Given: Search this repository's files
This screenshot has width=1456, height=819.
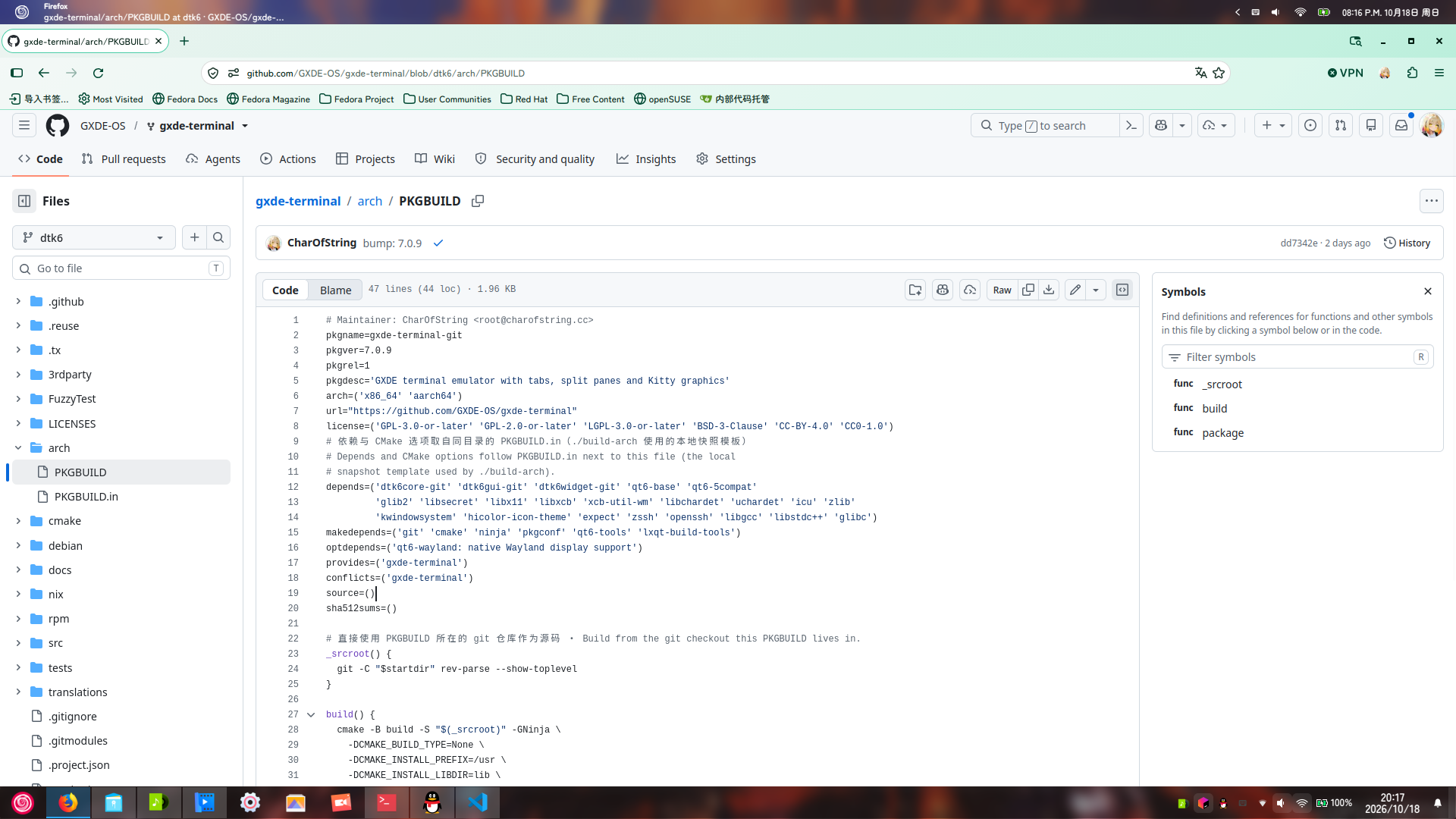Looking at the screenshot, I should point(218,237).
